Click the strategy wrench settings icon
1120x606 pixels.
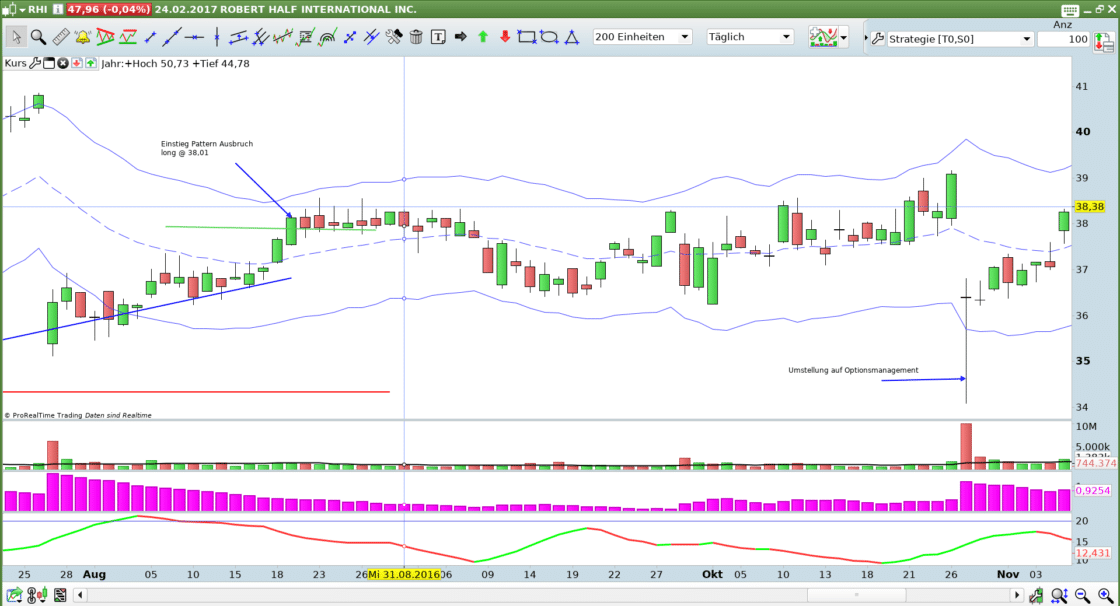[878, 39]
